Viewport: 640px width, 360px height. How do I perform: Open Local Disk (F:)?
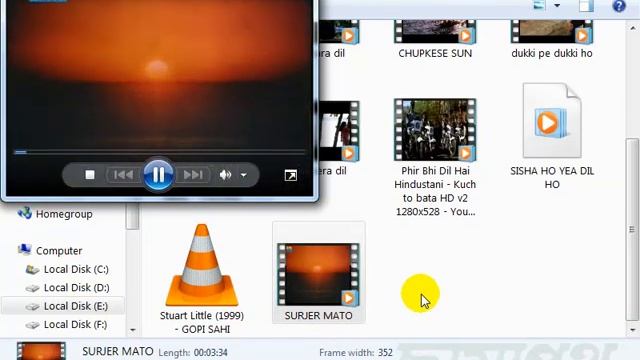pos(76,324)
